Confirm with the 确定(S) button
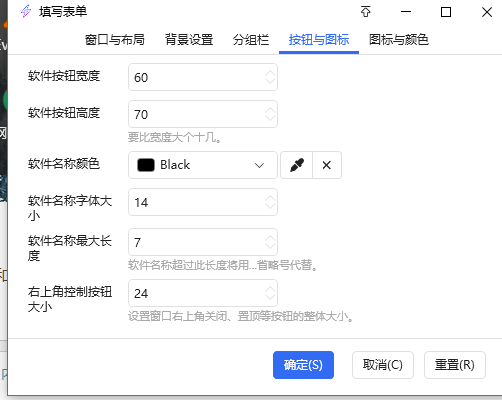 (x=303, y=365)
